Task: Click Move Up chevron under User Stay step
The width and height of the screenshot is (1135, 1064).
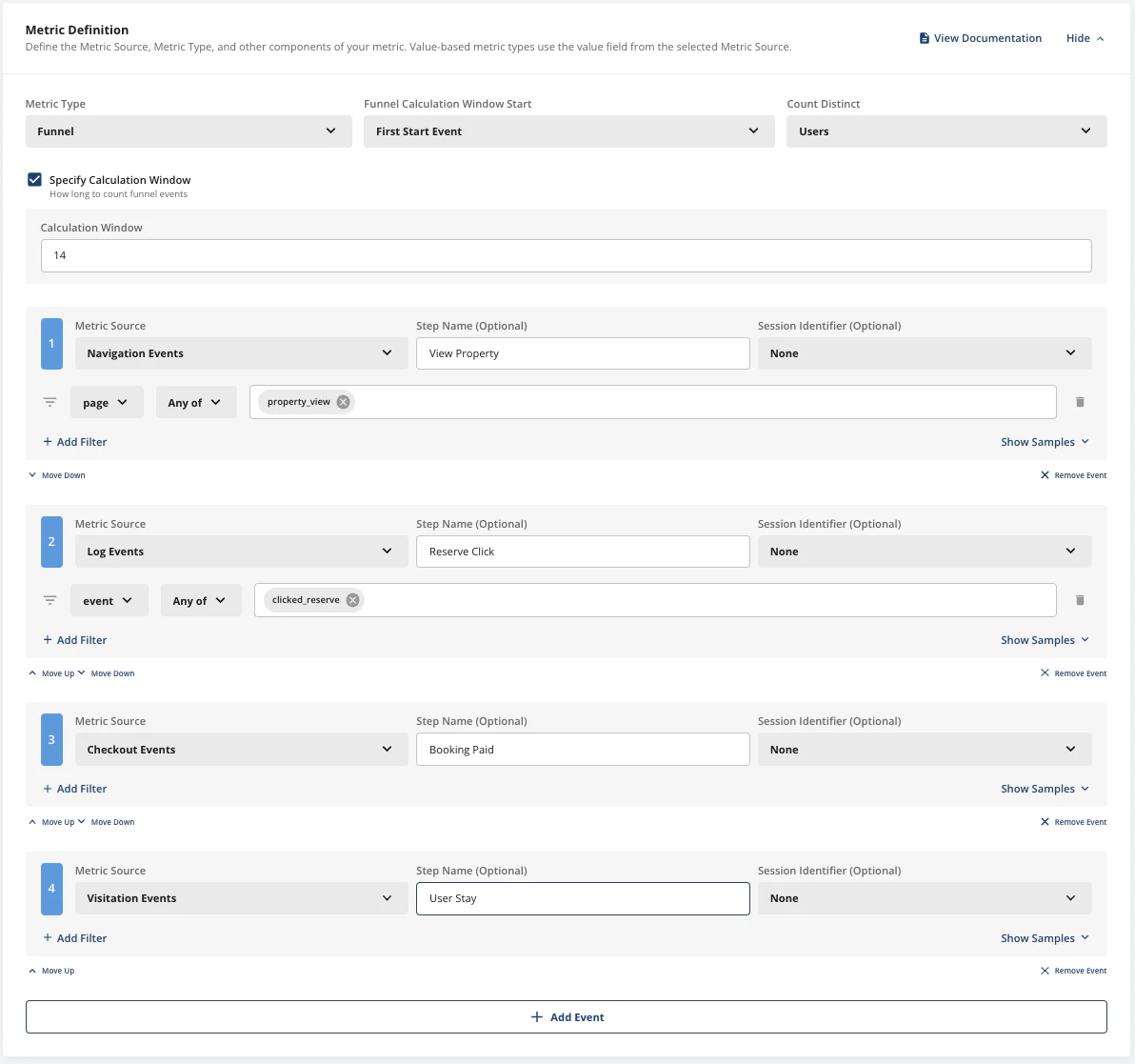Action: pyautogui.click(x=31, y=970)
